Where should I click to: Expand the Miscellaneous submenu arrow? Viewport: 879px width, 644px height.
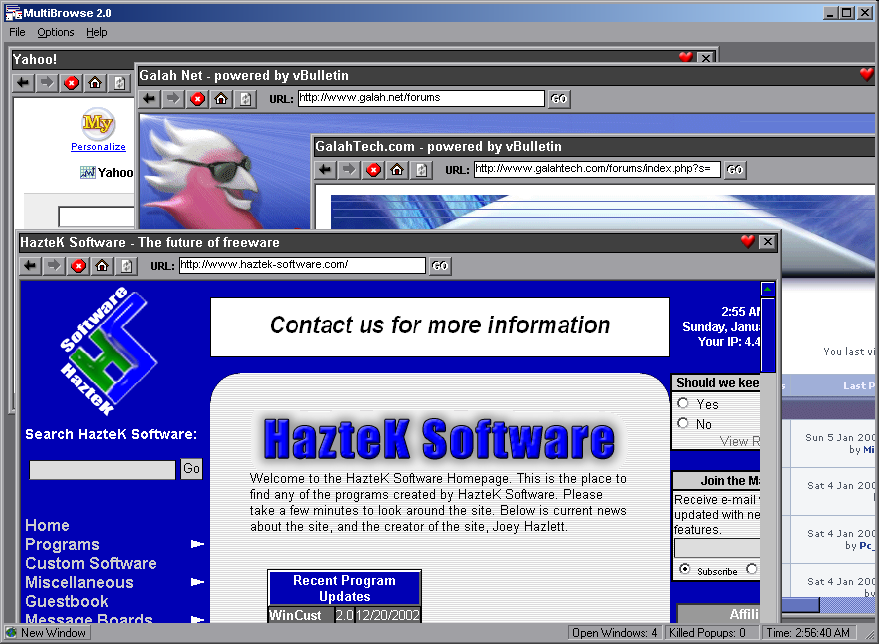[x=197, y=582]
